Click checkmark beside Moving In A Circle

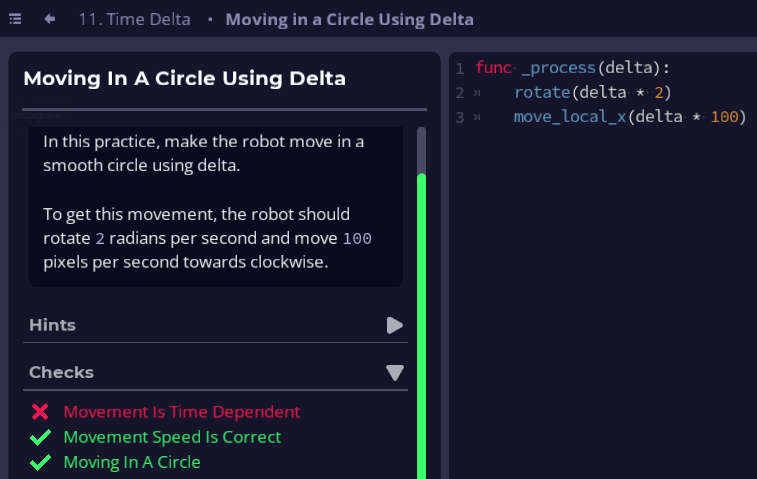point(40,462)
